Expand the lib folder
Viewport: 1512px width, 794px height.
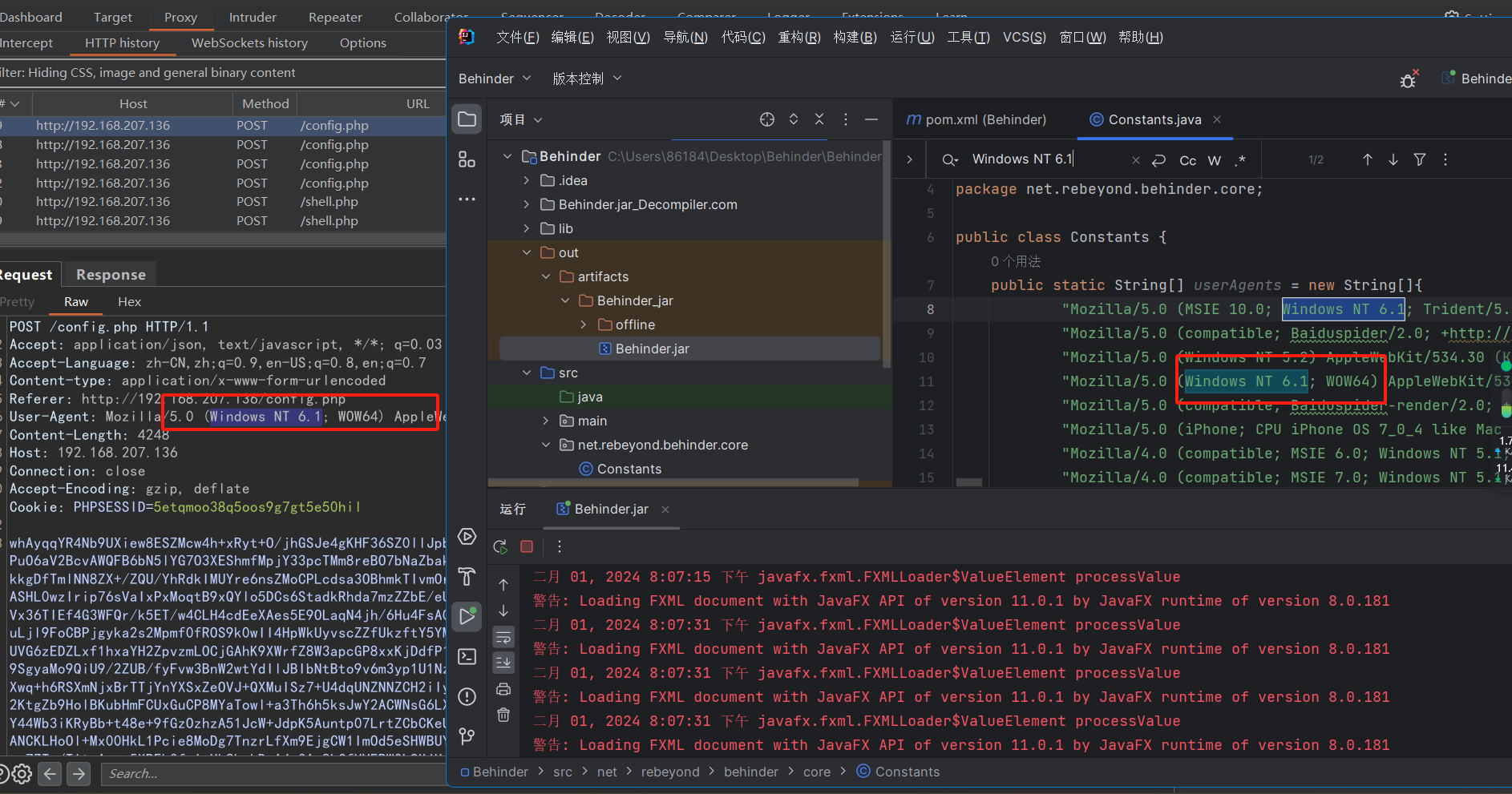(526, 228)
